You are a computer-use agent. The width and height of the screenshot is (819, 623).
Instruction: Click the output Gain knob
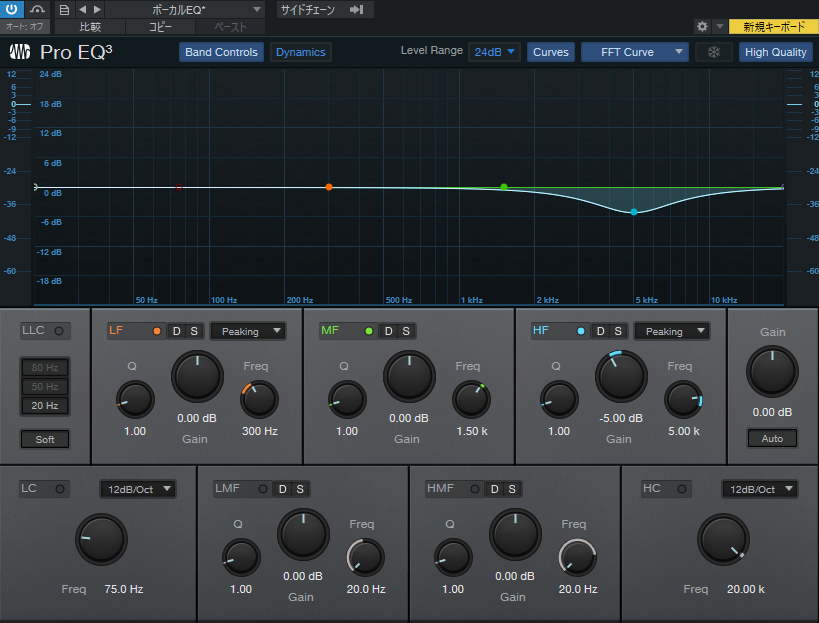click(772, 371)
